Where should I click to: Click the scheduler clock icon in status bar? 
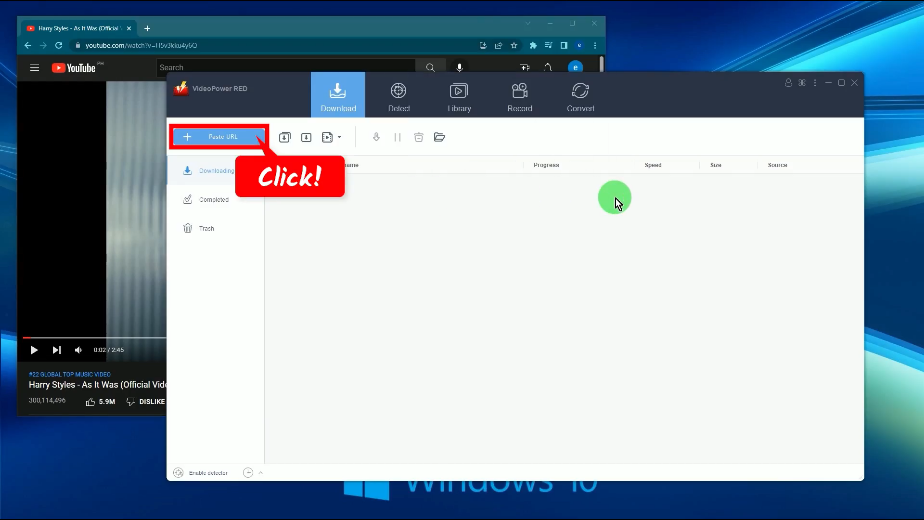[248, 473]
